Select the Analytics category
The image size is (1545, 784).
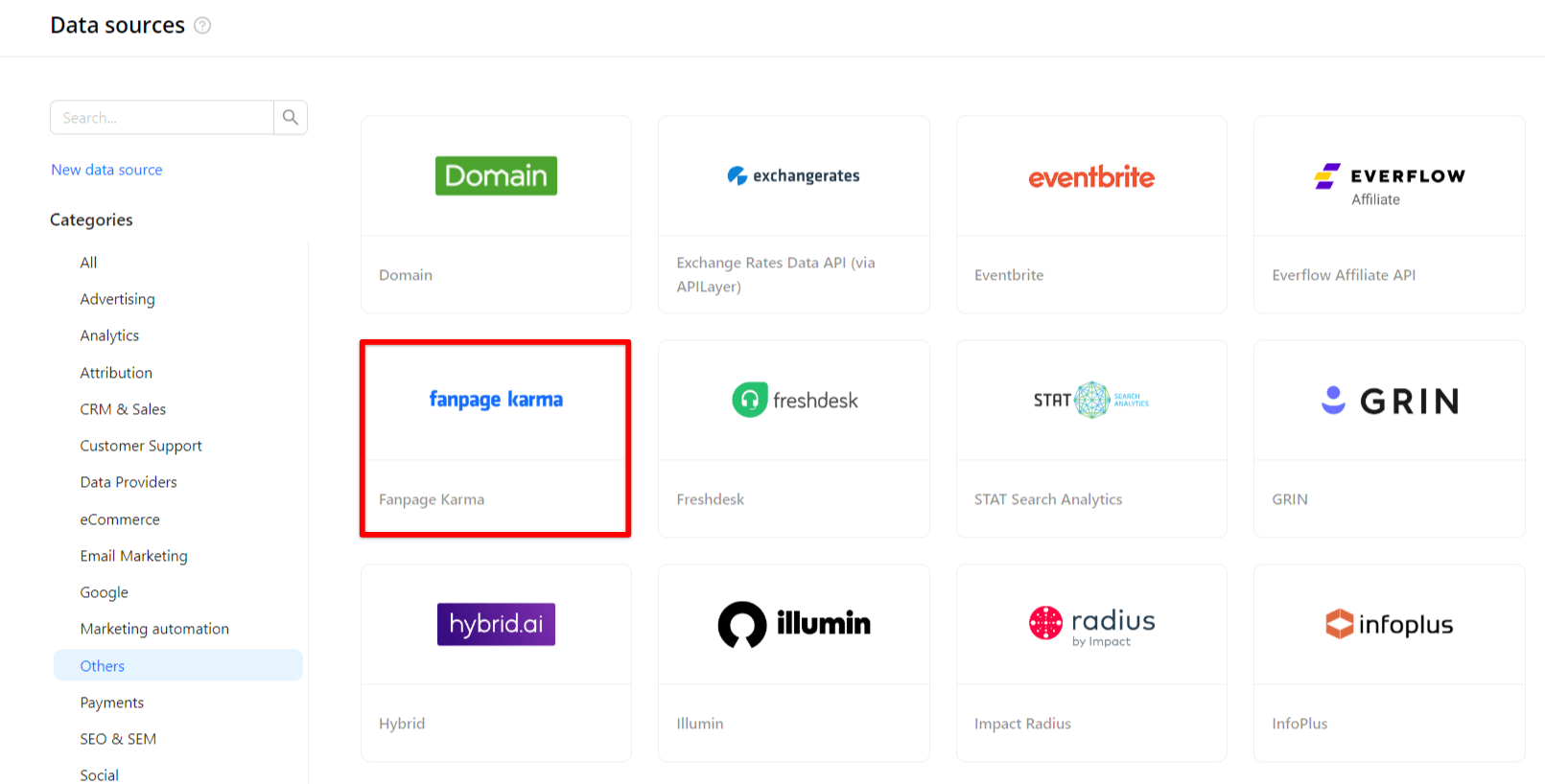(109, 335)
